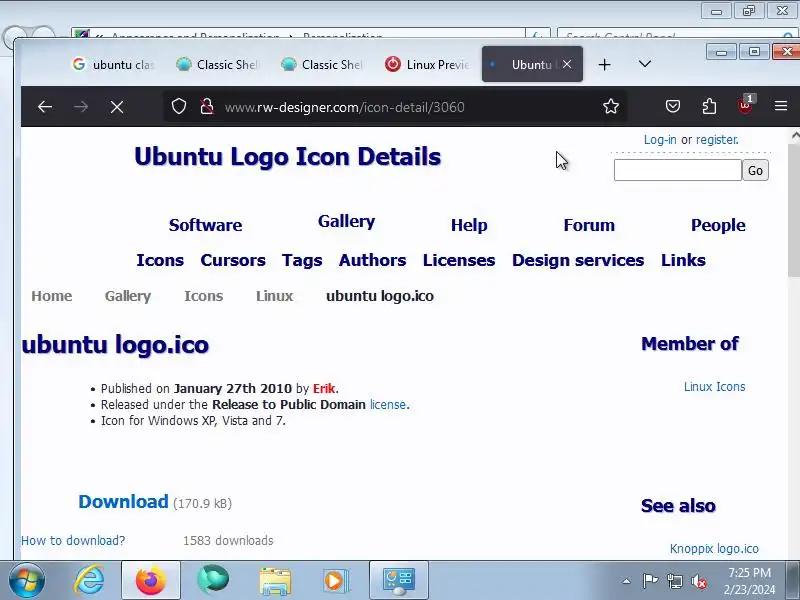Stop page loading with the X button

click(117, 107)
